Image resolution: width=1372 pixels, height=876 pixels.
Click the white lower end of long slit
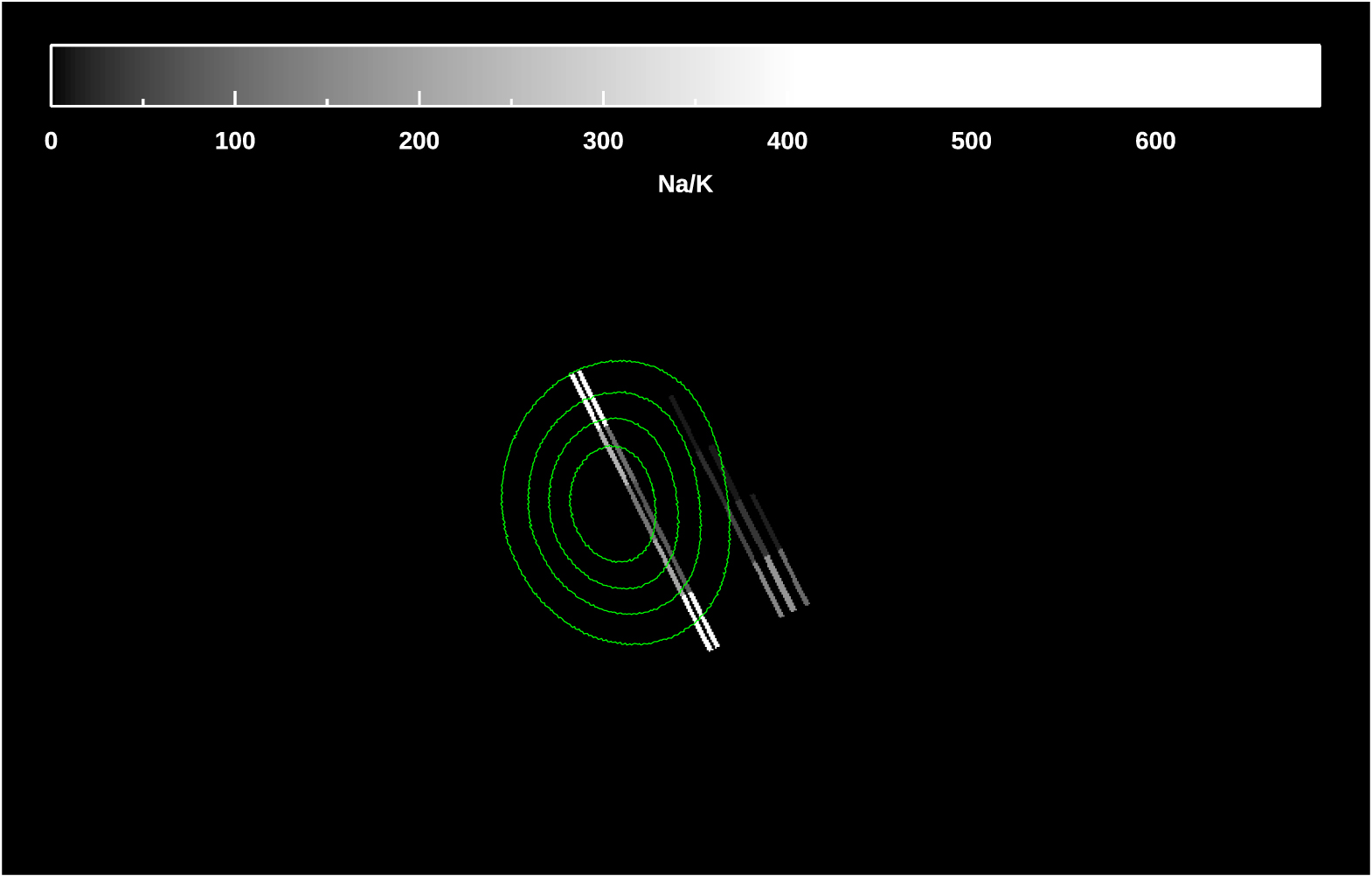706,633
